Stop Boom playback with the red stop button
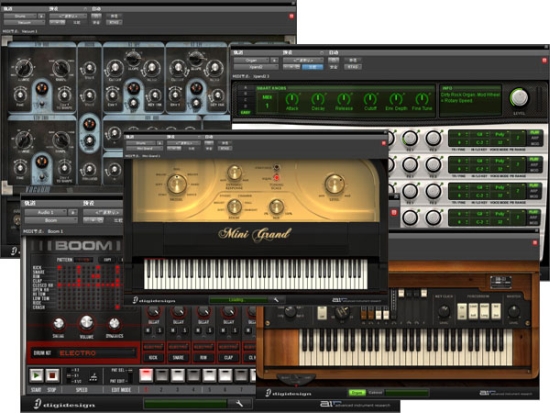Image resolution: width=550 pixels, height=413 pixels. 52,375
